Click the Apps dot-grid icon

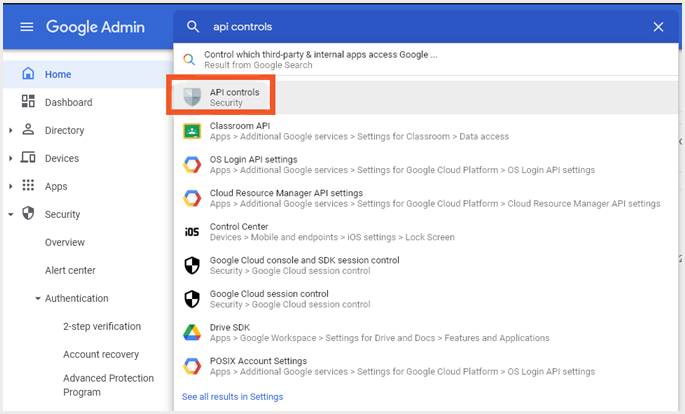(x=28, y=185)
